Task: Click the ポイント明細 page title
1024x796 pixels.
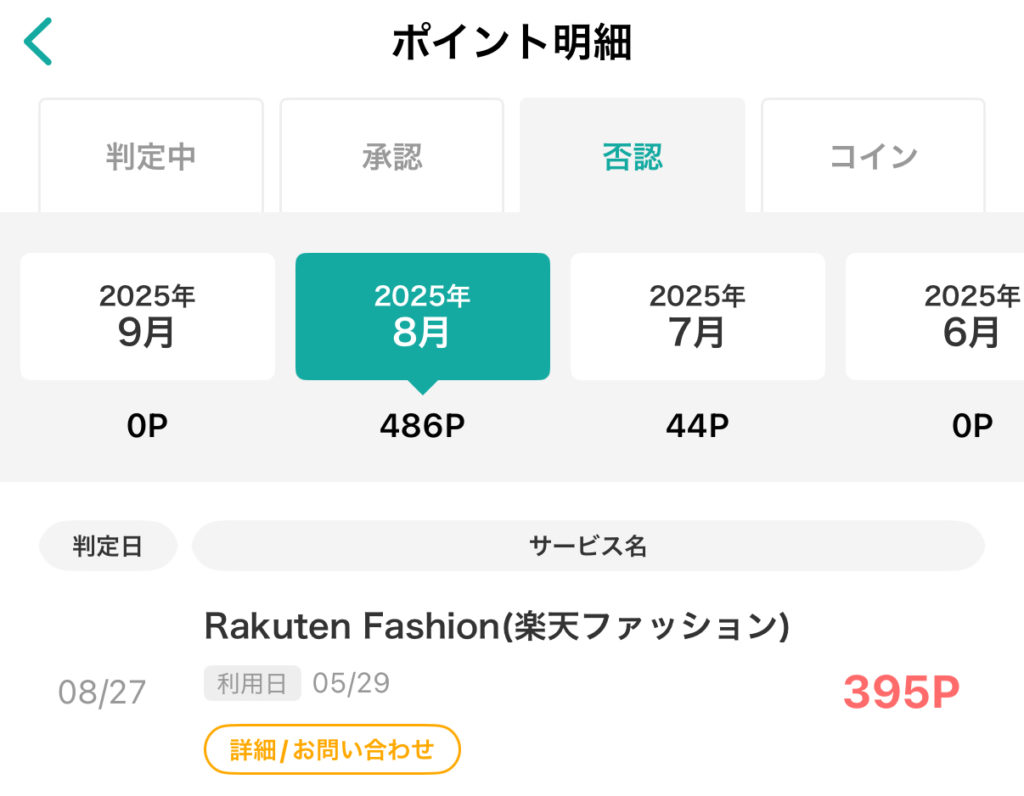Action: pyautogui.click(x=511, y=43)
